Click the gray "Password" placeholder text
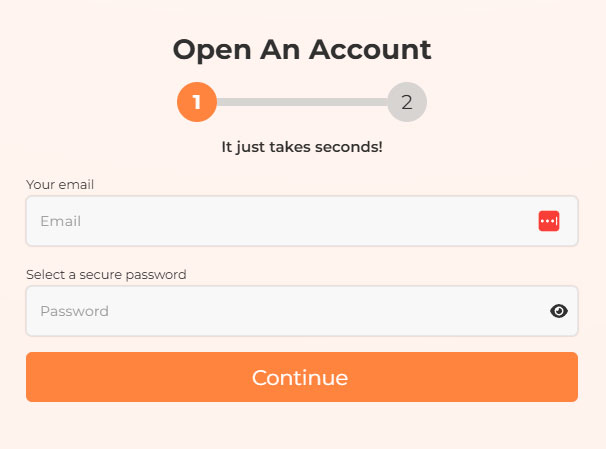 pos(74,311)
